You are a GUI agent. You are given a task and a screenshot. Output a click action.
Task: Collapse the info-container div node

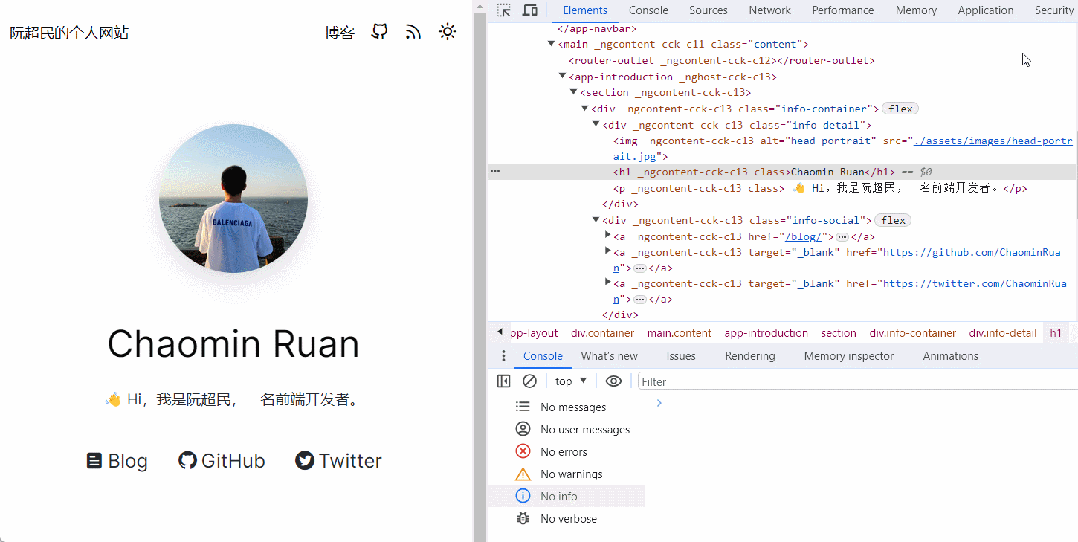click(585, 109)
